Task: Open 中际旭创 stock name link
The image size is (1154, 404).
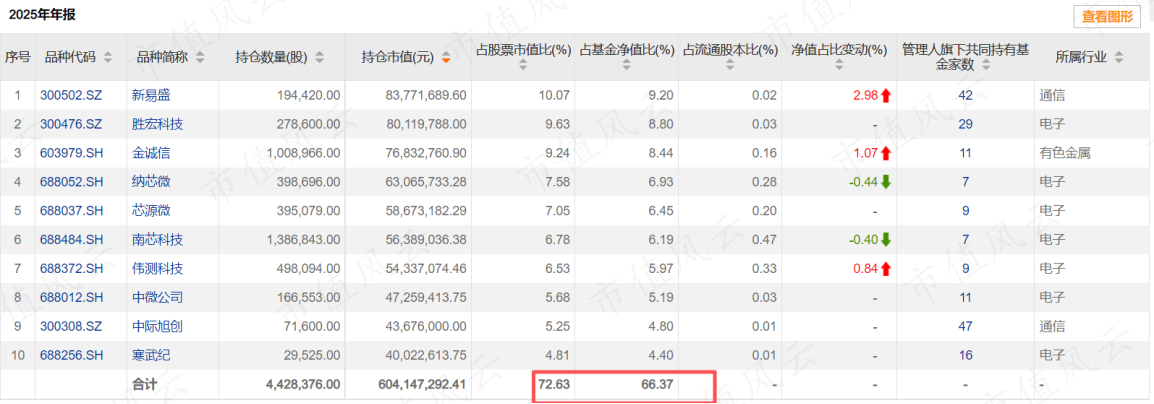Action: coord(157,326)
